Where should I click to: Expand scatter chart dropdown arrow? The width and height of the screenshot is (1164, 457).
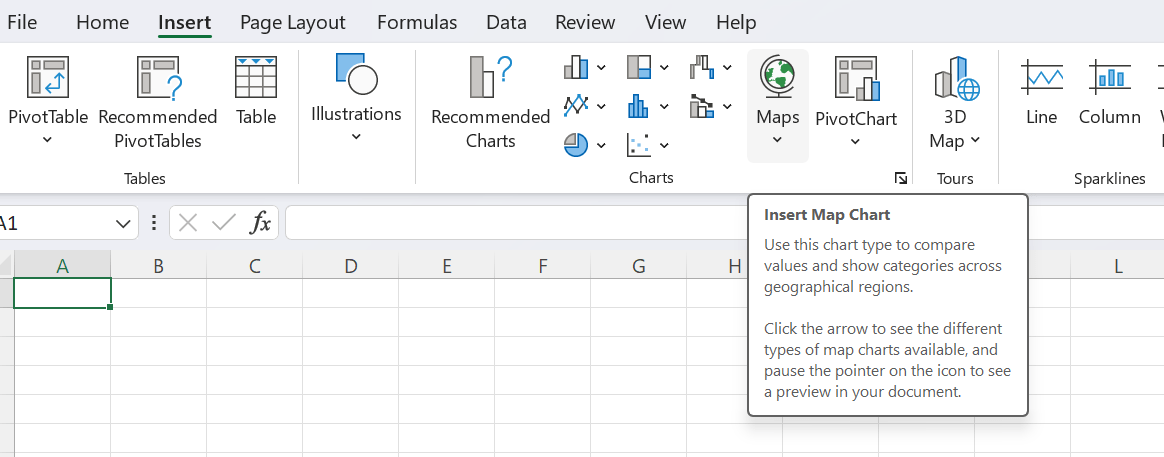(x=664, y=145)
